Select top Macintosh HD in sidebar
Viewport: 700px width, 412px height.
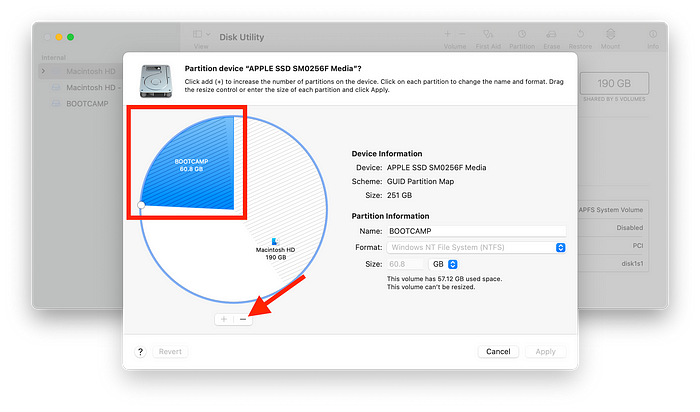[91, 71]
